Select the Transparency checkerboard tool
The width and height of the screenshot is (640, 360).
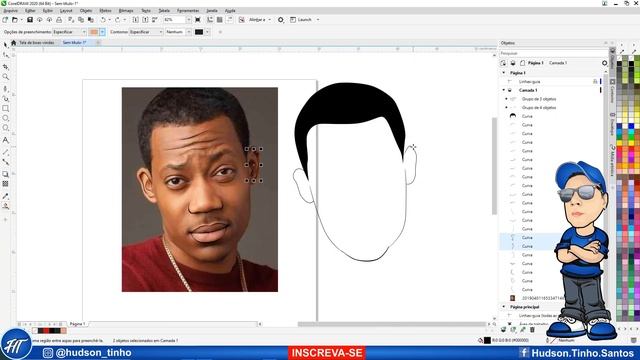click(x=5, y=184)
